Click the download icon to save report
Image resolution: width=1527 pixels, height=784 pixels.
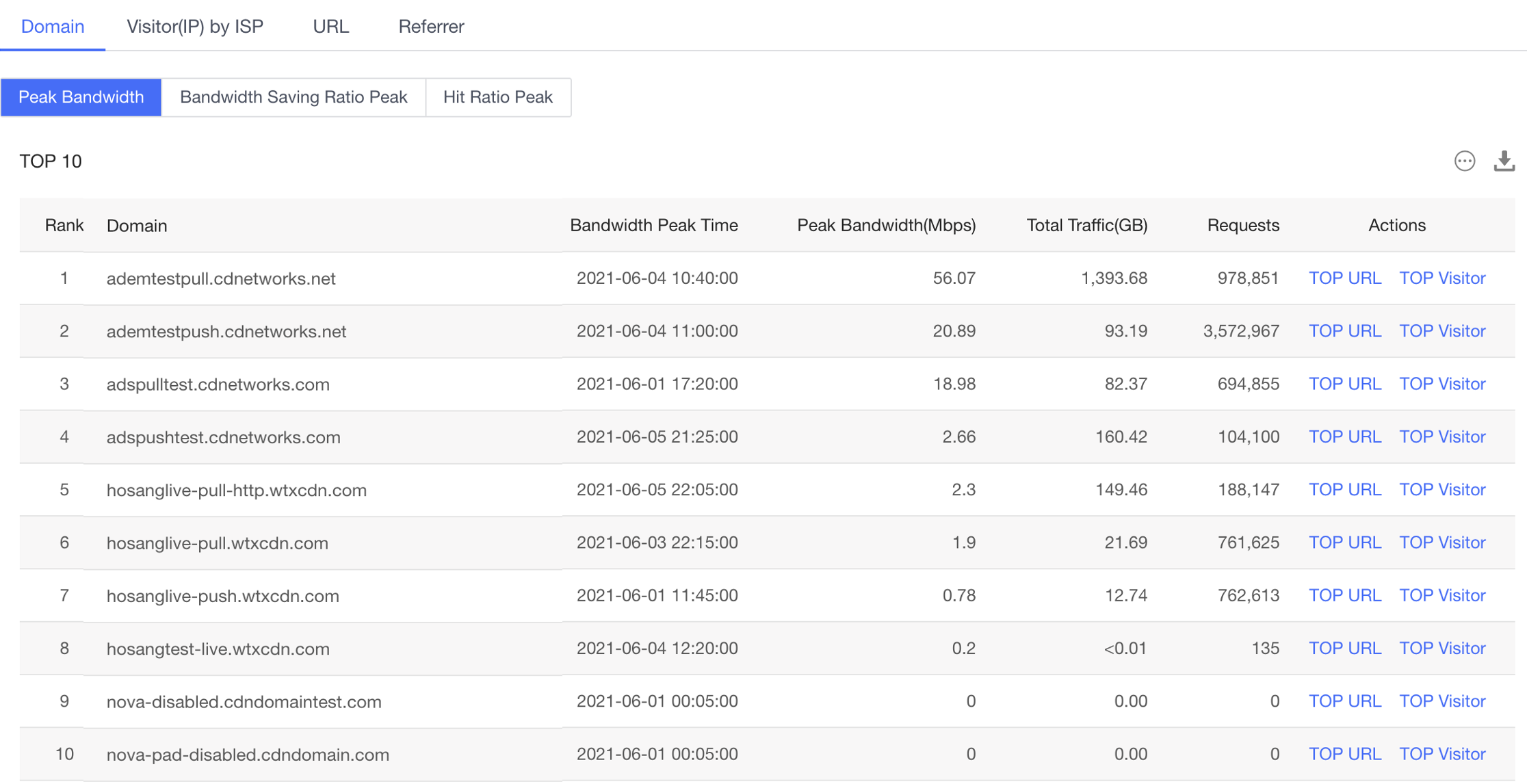1504,162
